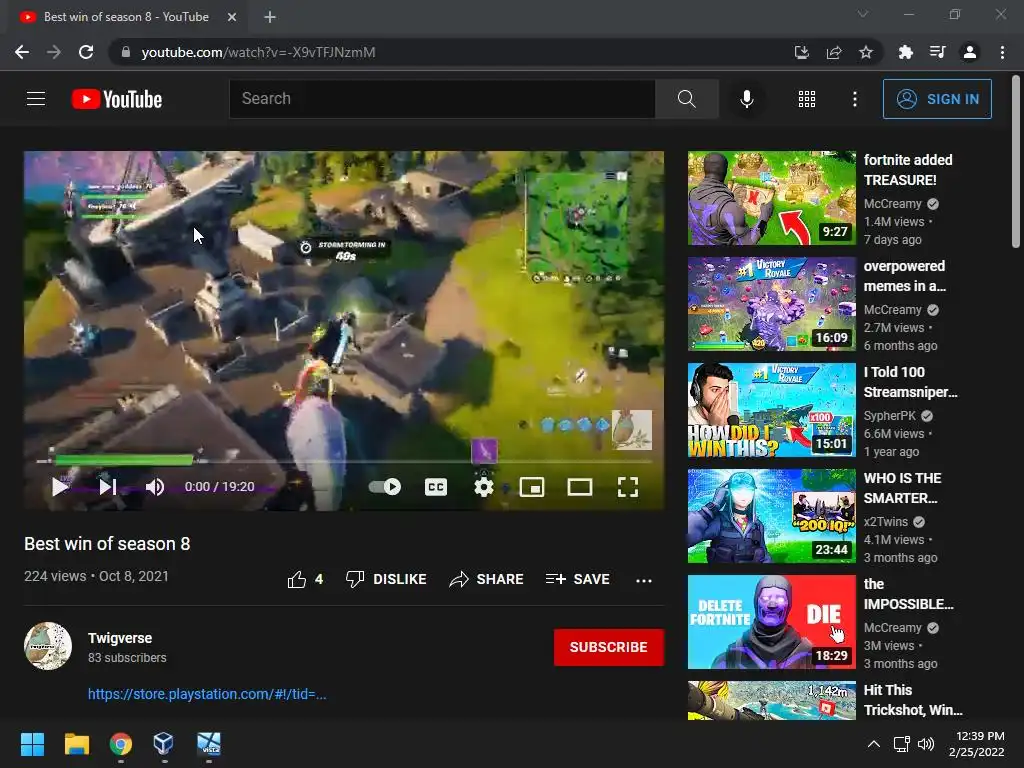Open the SHARE dialog
This screenshot has width=1024, height=768.
487,579
